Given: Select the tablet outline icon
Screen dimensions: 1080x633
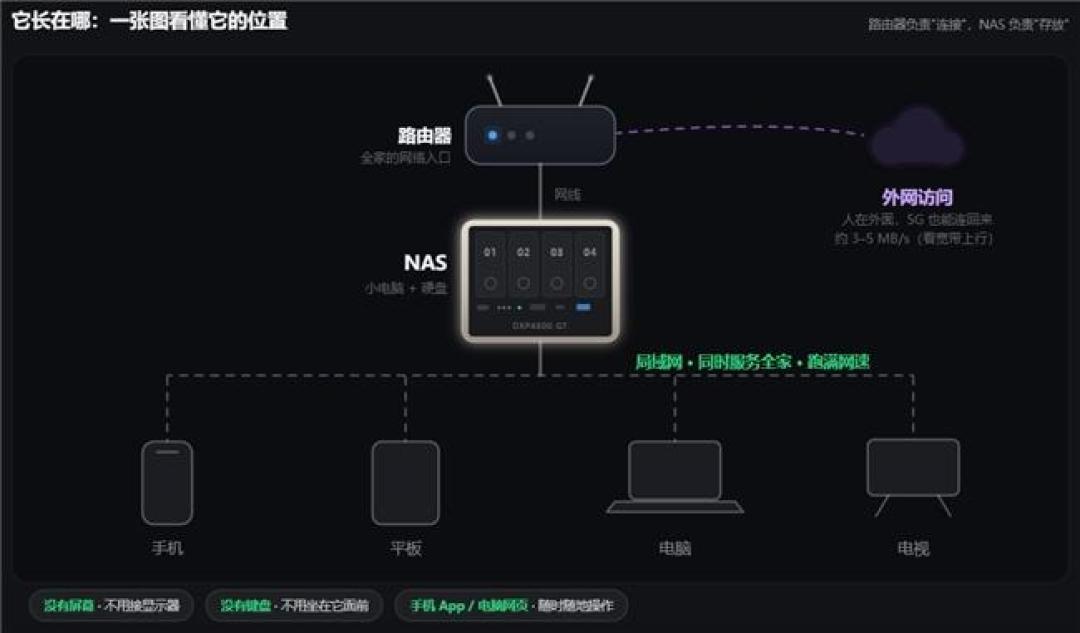Looking at the screenshot, I should [x=406, y=483].
